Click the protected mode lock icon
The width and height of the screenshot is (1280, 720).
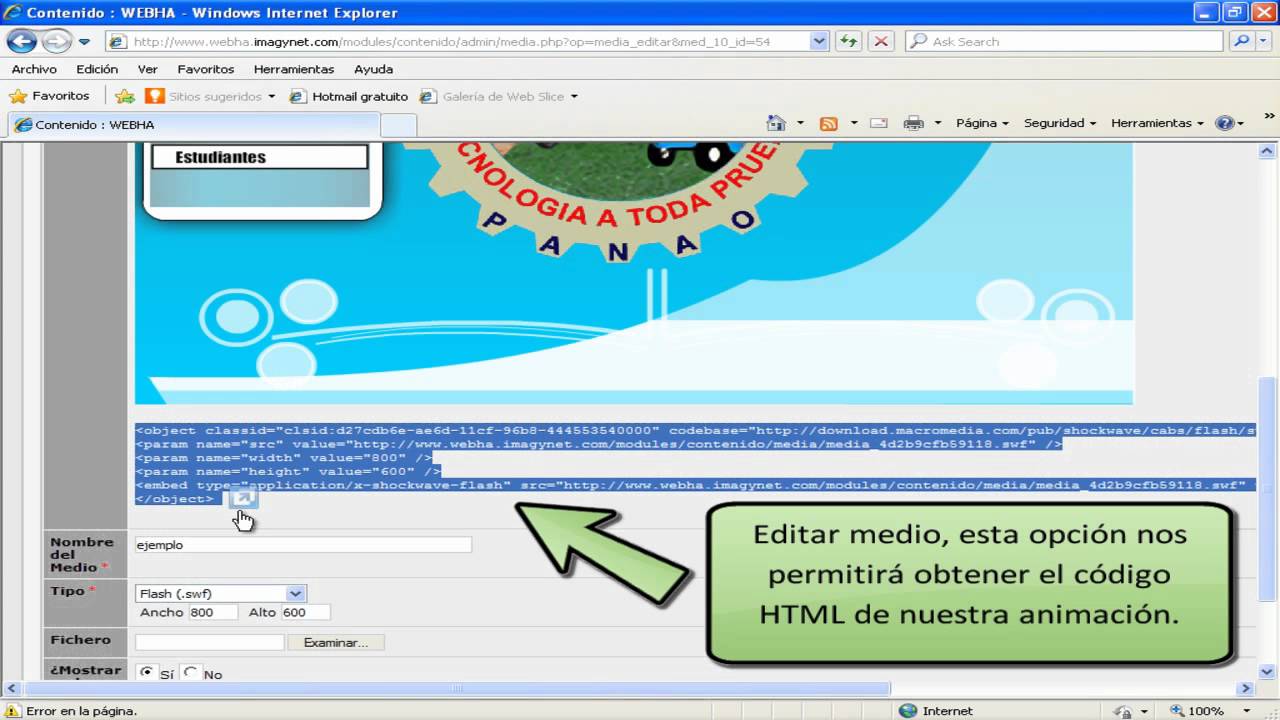point(1124,711)
